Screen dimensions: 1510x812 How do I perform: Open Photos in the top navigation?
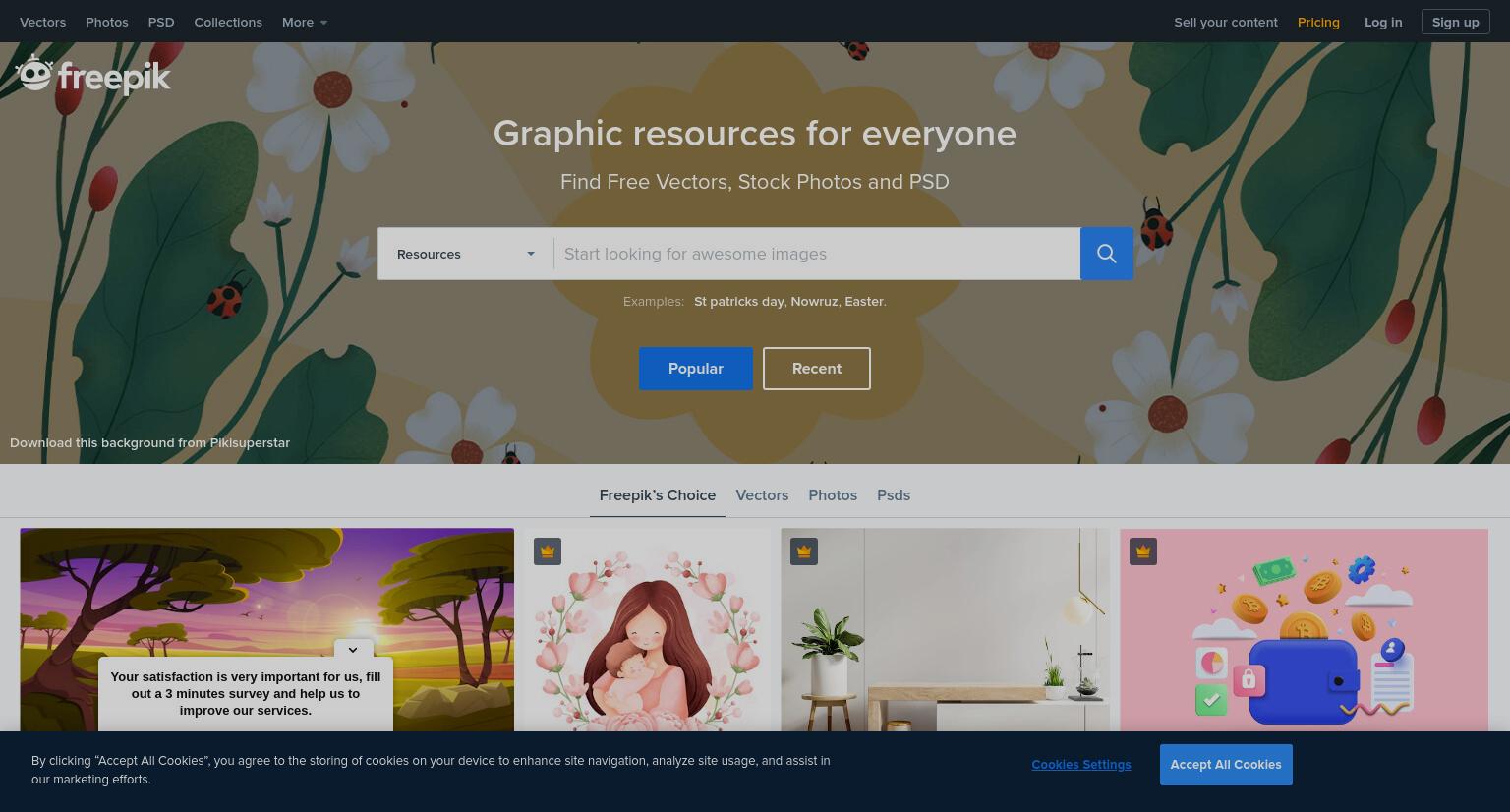click(x=107, y=22)
